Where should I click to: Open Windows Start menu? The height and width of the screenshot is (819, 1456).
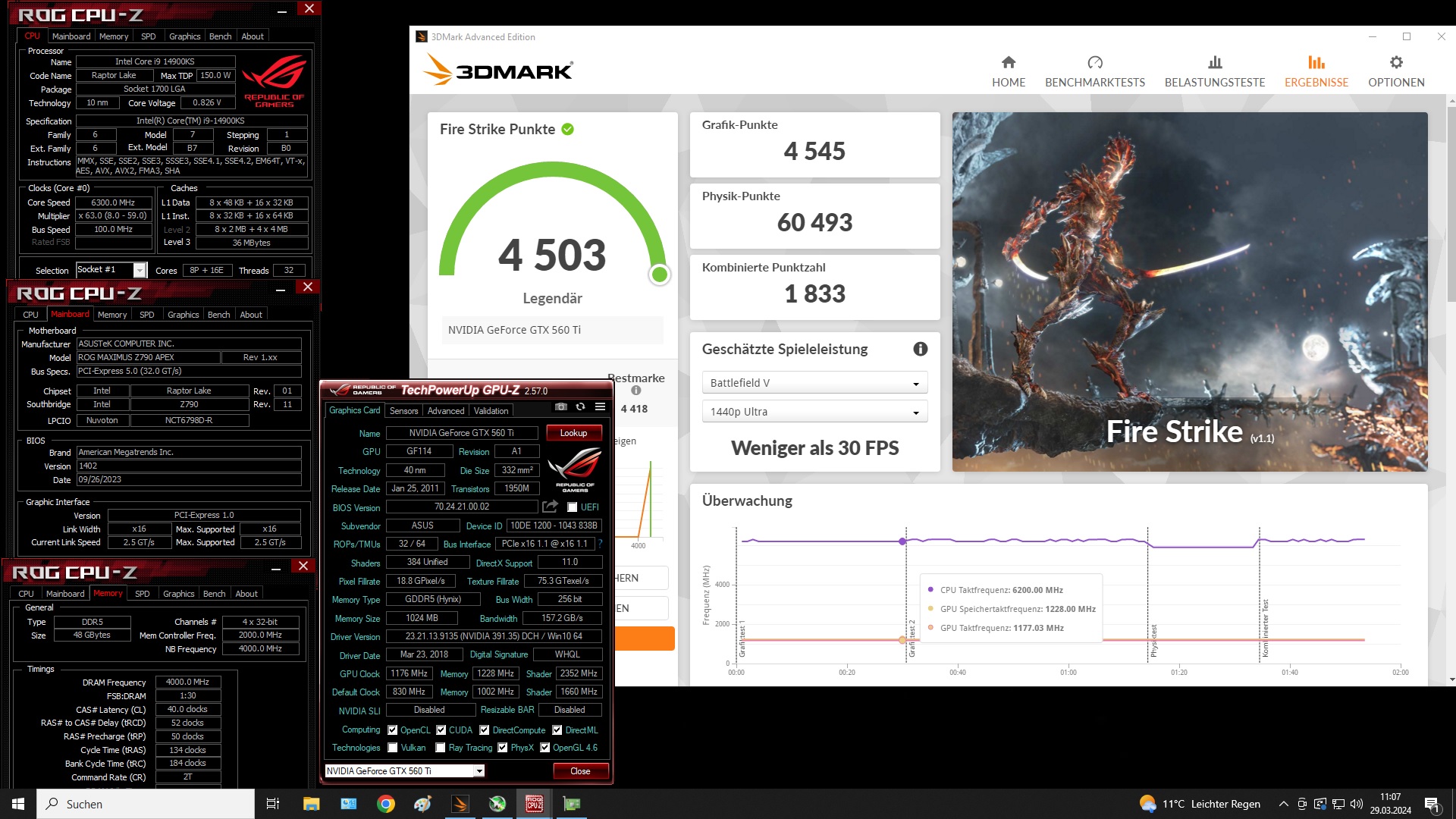tap(18, 804)
